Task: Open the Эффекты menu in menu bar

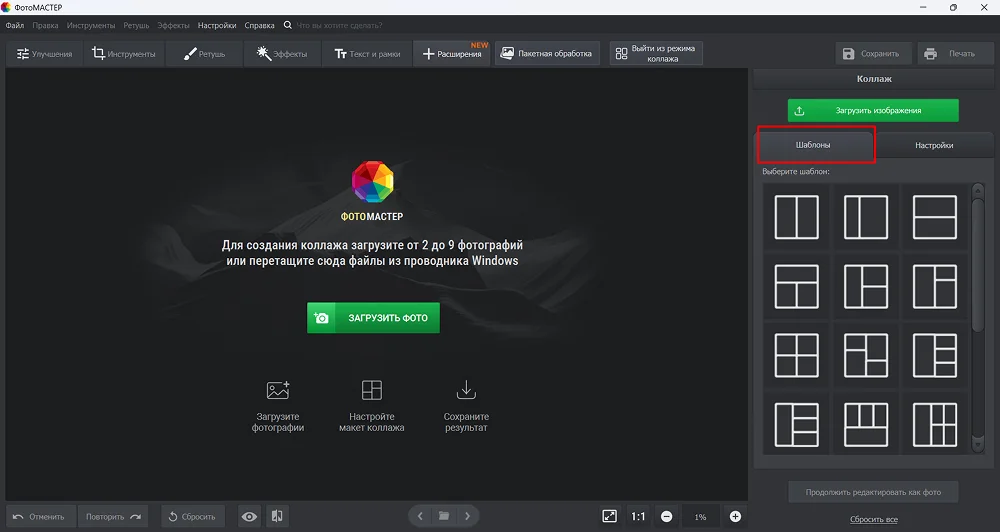Action: pyautogui.click(x=173, y=26)
